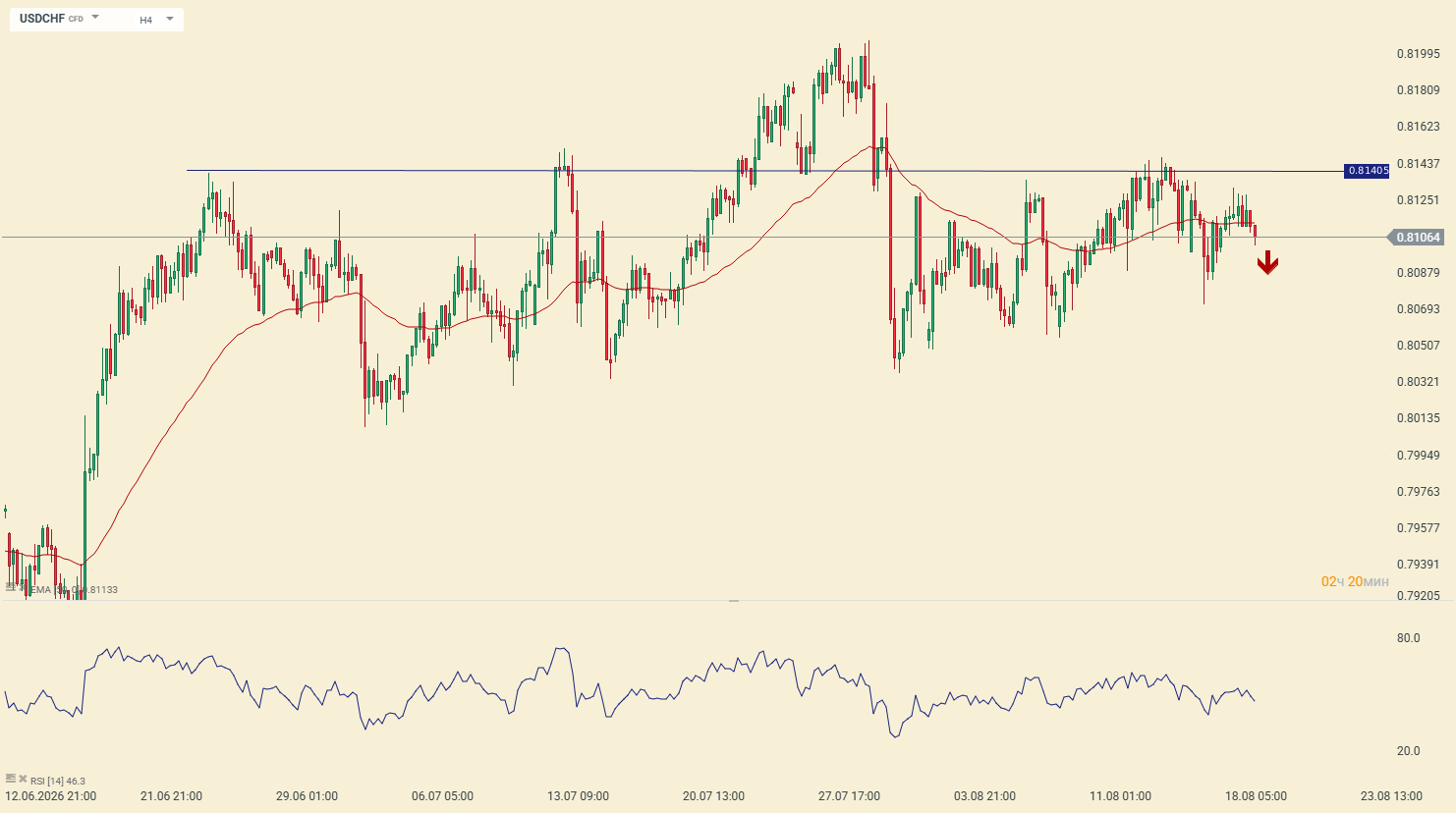The width and height of the screenshot is (1456, 813).
Task: Click the 0.80879 price axis label
Action: pos(1419,273)
